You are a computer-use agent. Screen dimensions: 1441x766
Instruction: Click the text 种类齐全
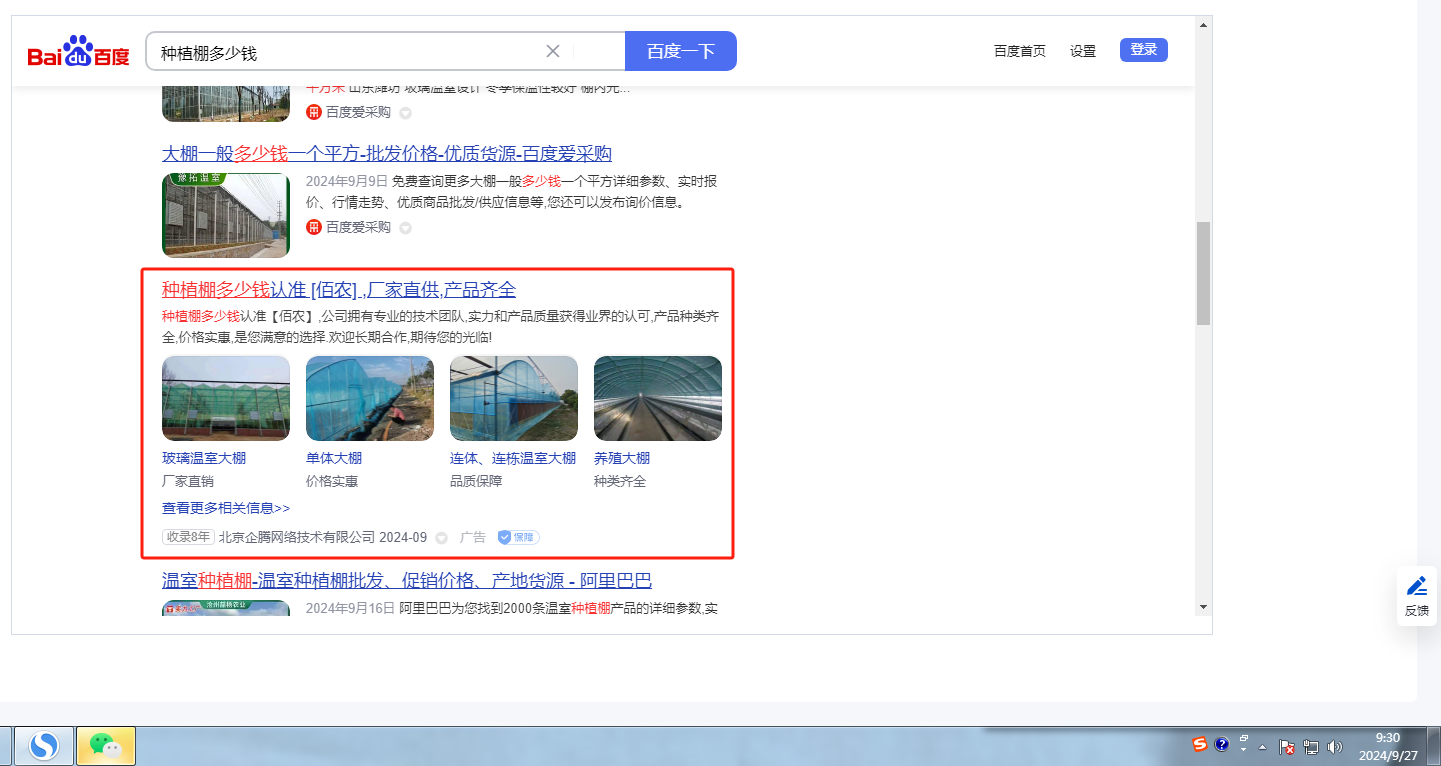[x=620, y=481]
